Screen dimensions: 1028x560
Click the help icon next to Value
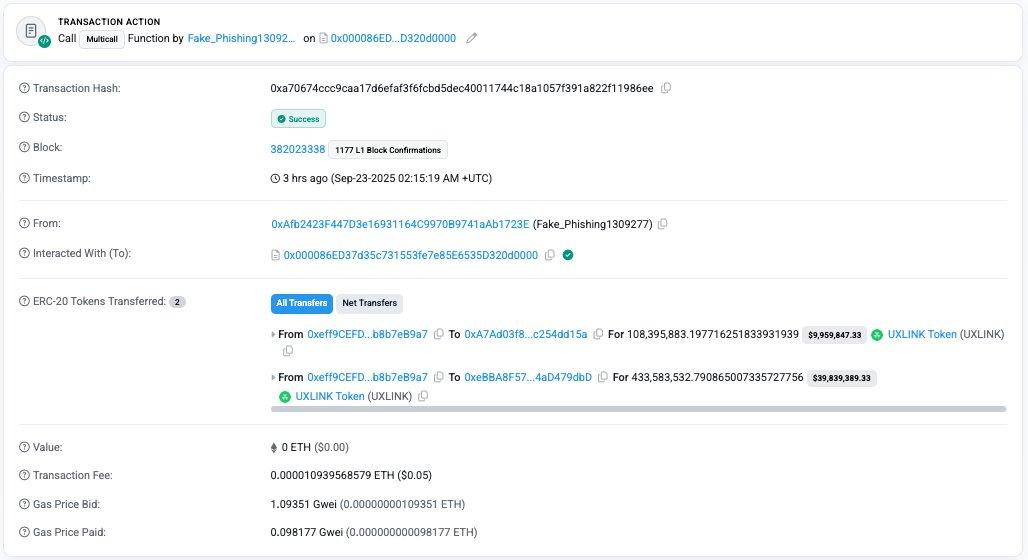coord(24,447)
